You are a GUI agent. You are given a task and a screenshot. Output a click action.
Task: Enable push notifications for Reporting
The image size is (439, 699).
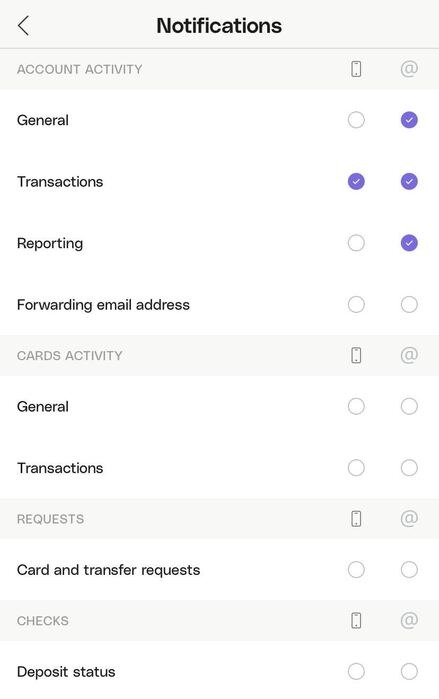pos(356,243)
